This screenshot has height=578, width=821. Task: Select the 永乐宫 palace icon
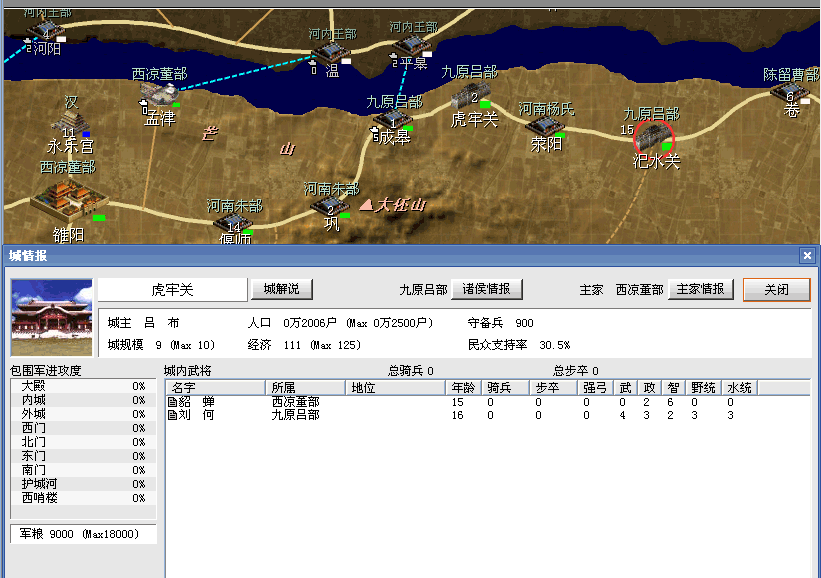[x=69, y=124]
